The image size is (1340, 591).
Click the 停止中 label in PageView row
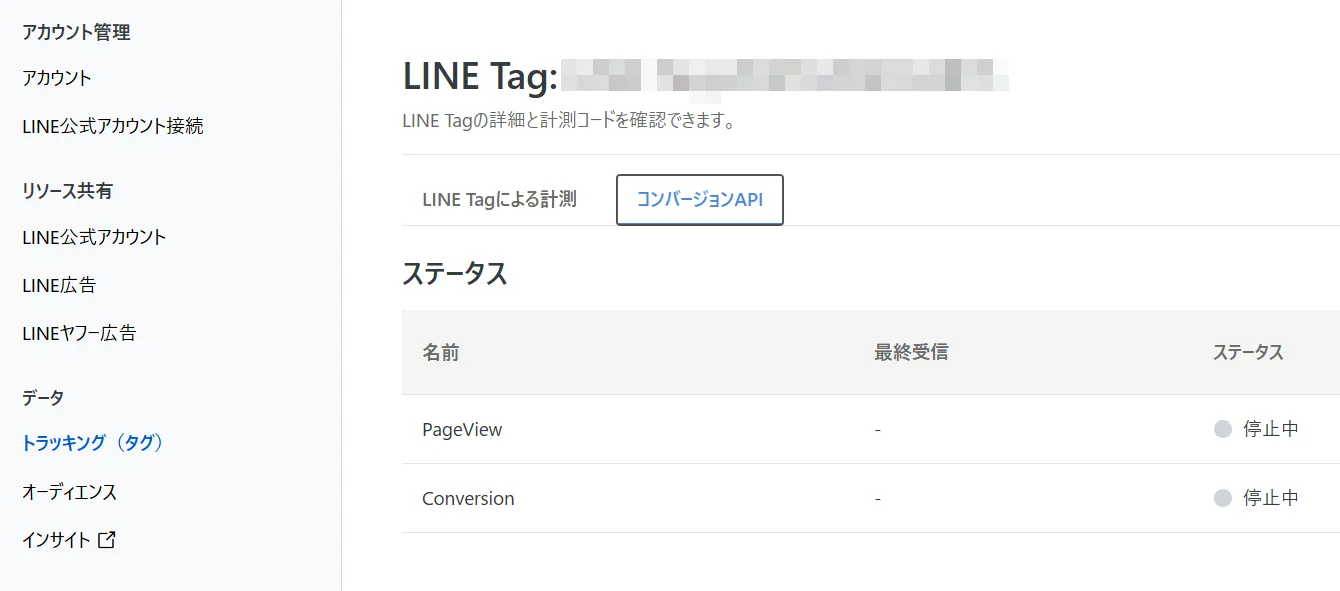(x=1270, y=429)
